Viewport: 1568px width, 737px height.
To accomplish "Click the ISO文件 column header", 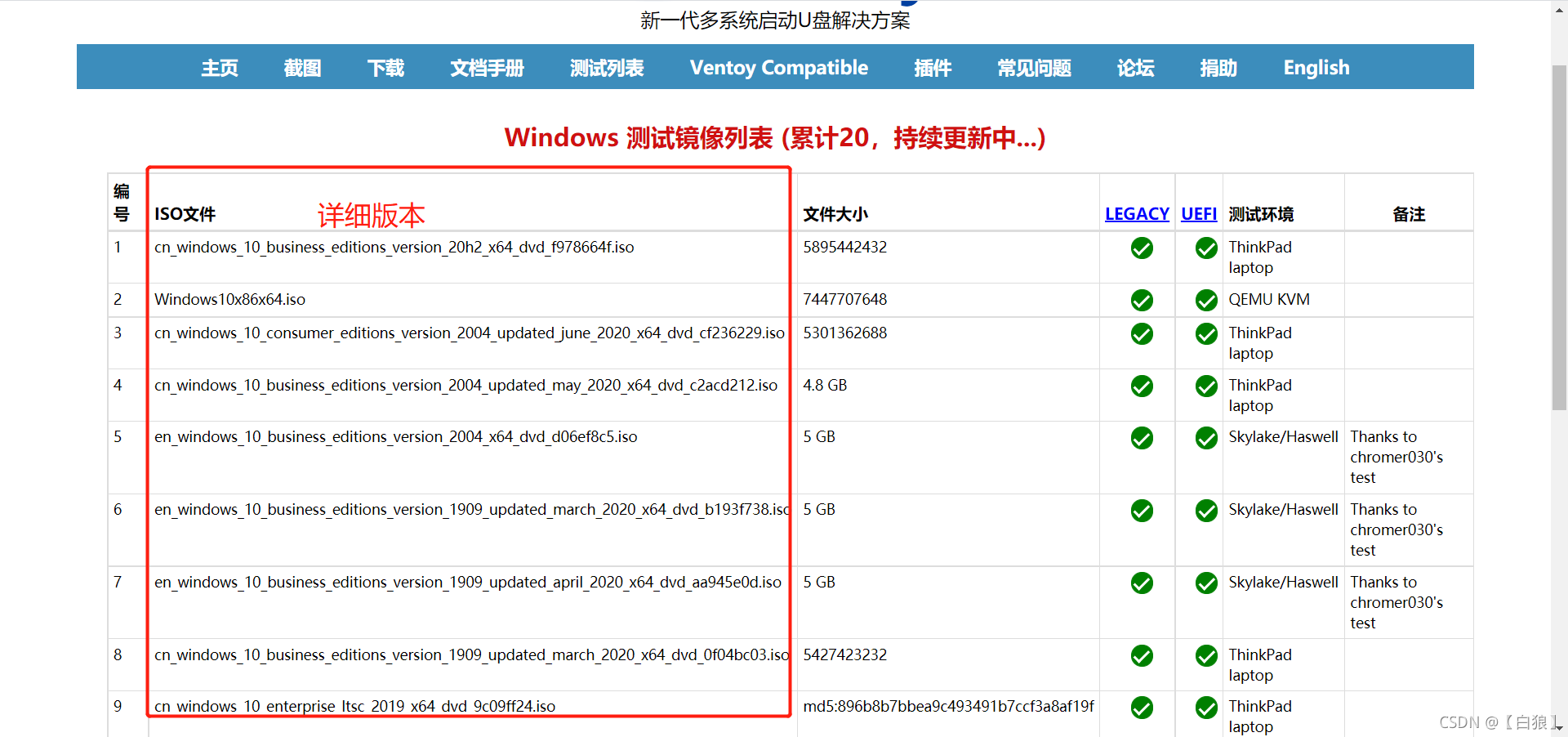I will click(185, 214).
